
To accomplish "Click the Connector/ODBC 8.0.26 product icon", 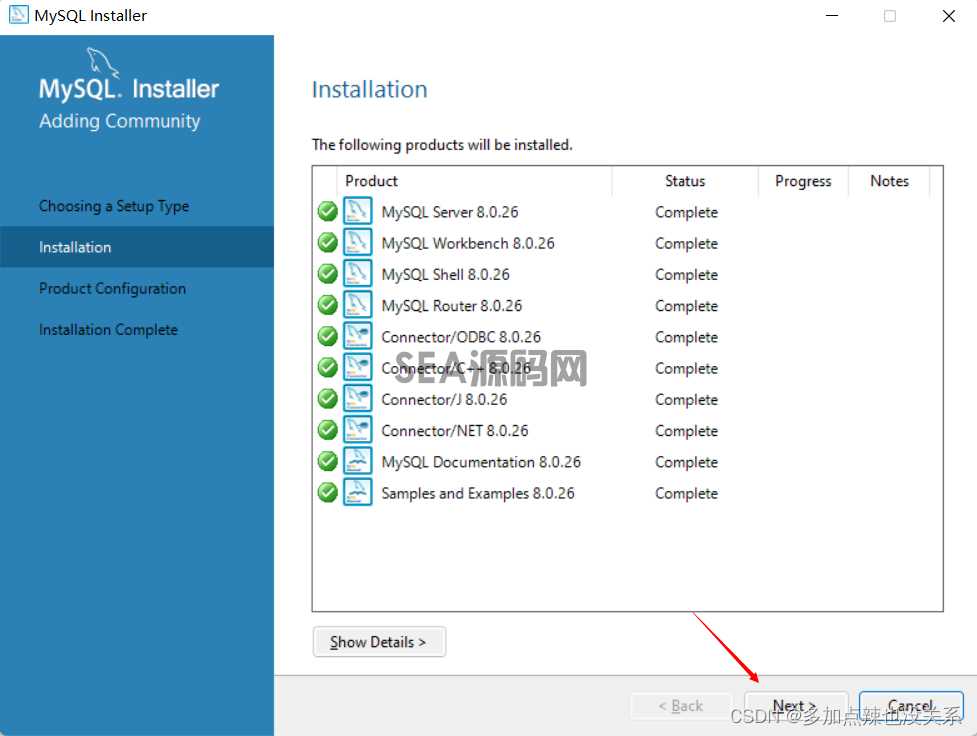I will 358,336.
